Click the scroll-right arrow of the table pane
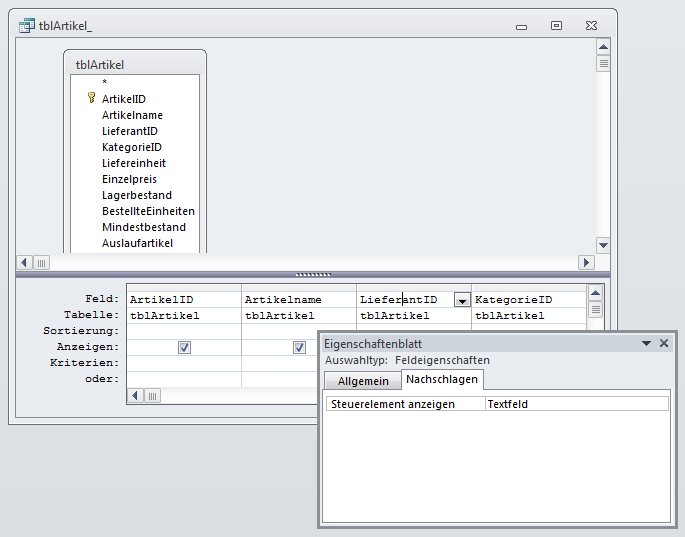Viewport: 685px width, 537px height. (x=586, y=262)
